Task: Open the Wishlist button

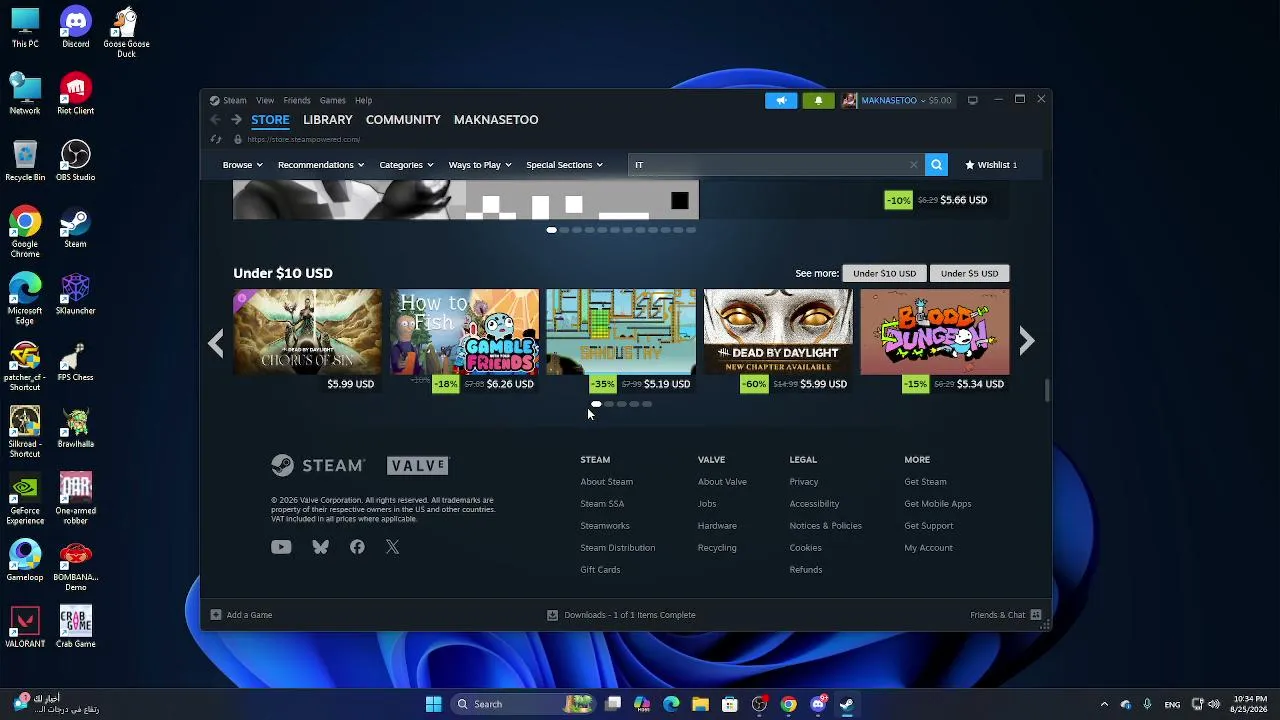Action: pos(991,165)
